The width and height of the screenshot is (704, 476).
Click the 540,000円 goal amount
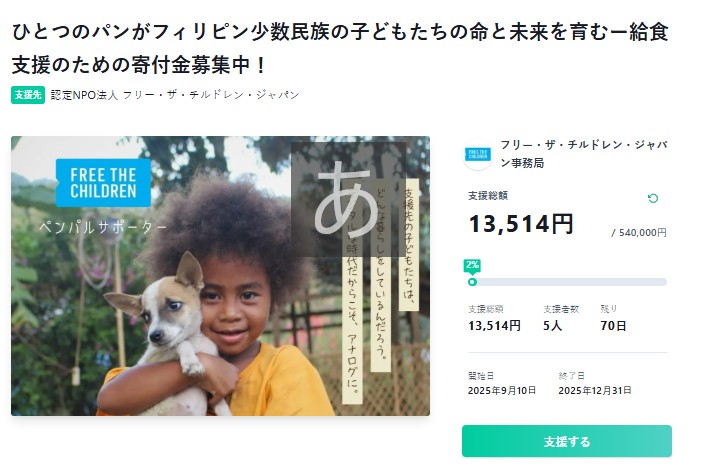point(638,232)
